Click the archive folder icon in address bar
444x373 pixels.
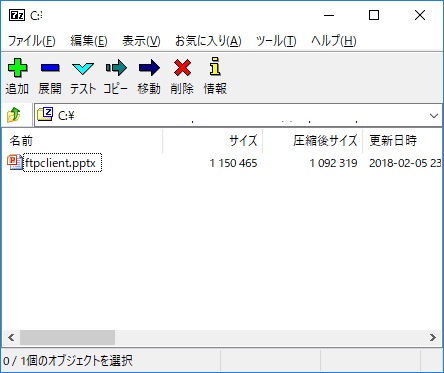point(45,114)
